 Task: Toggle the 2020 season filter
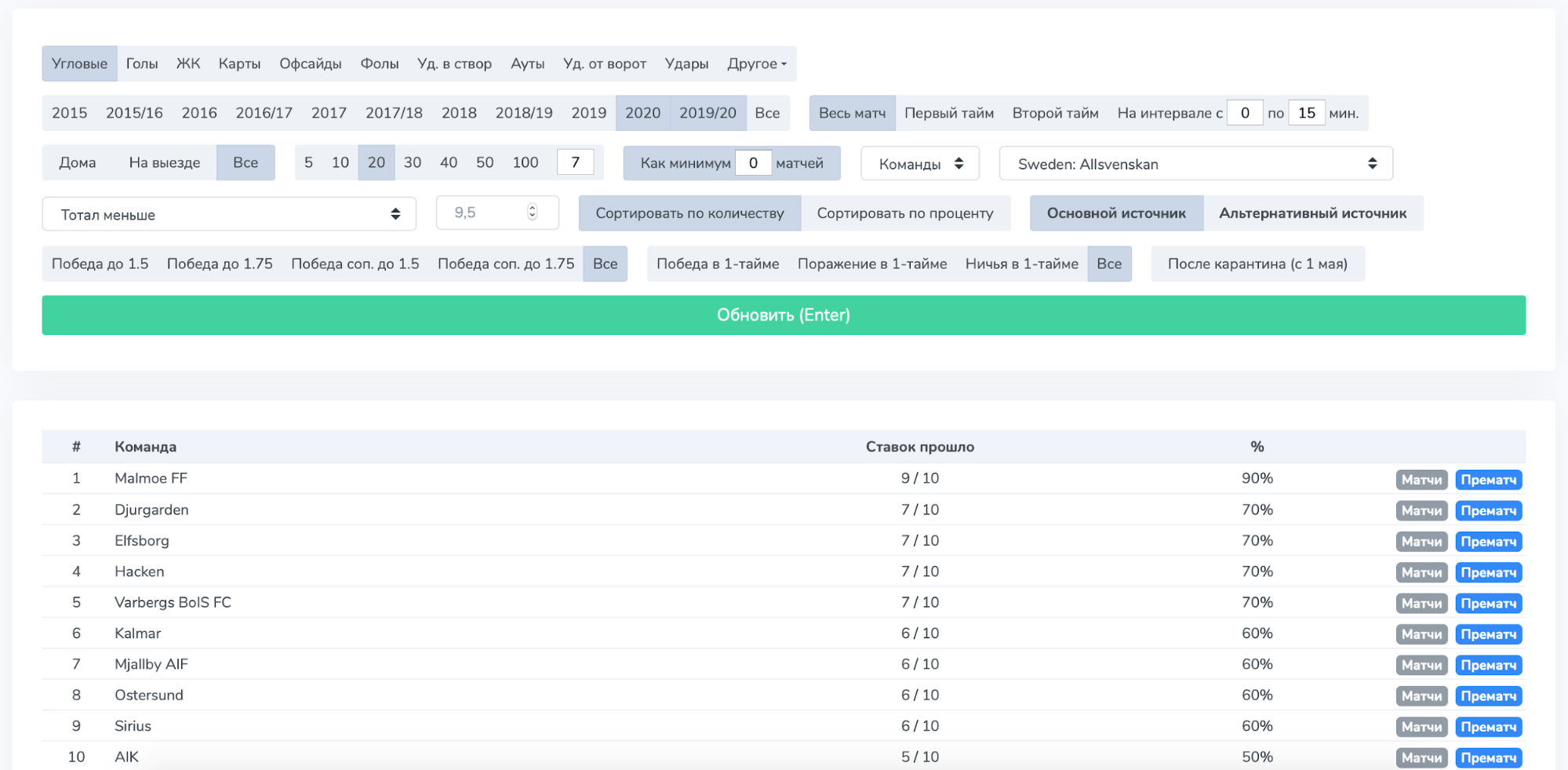pyautogui.click(x=642, y=113)
